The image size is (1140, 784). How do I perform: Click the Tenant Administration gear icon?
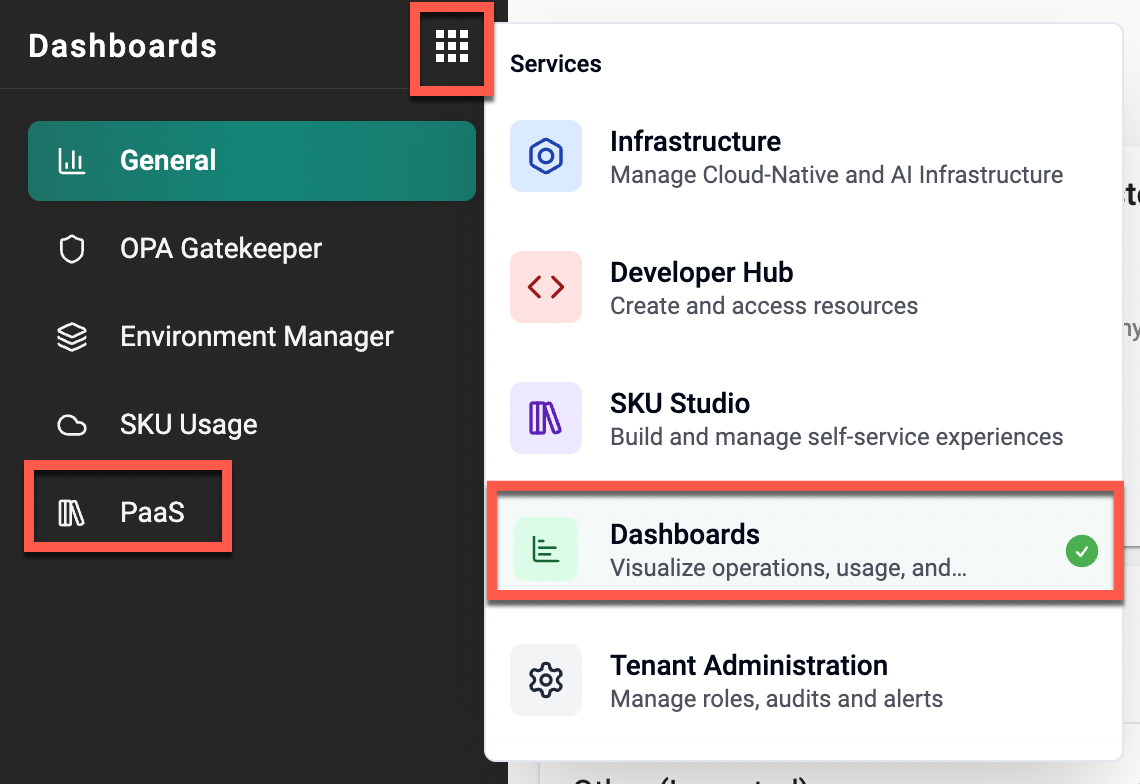[545, 680]
